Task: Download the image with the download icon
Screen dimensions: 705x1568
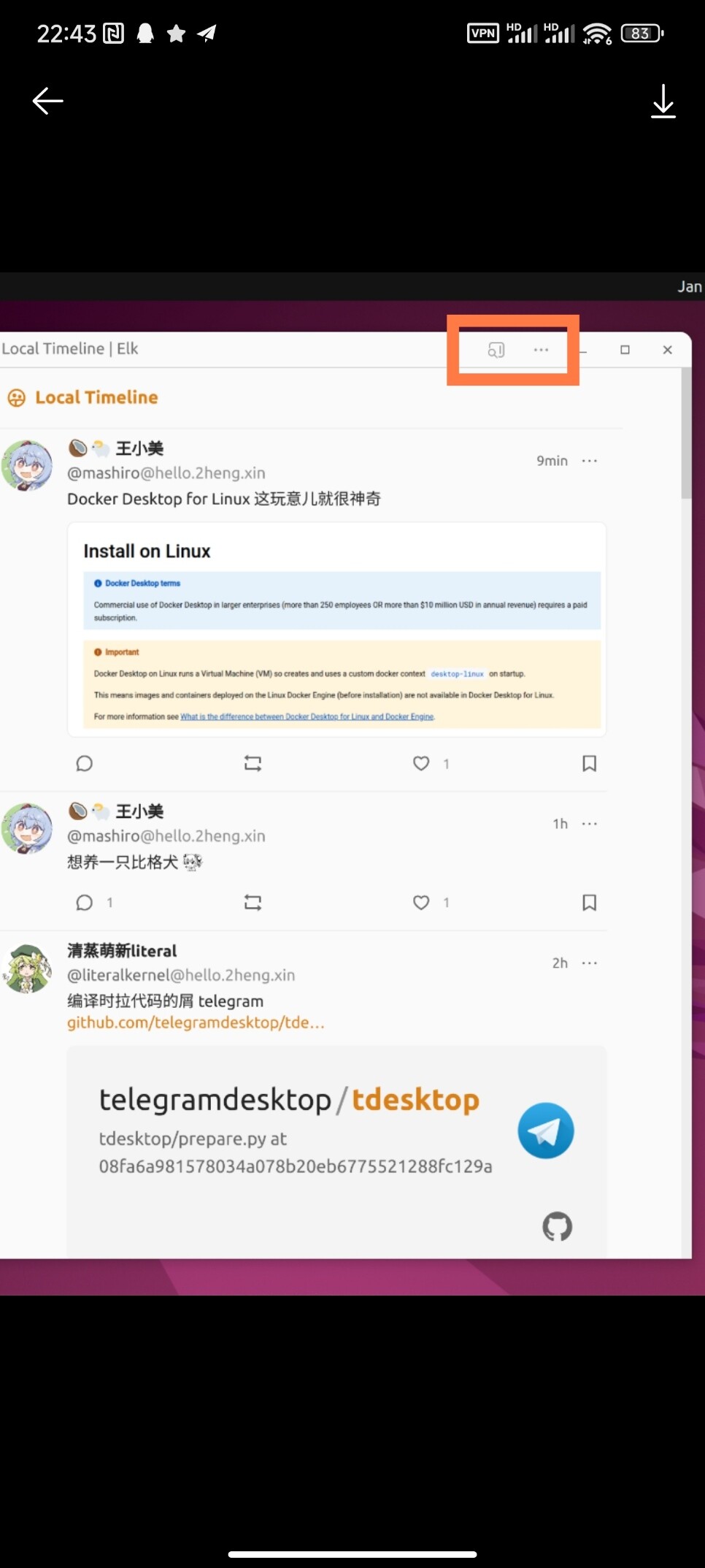Action: click(x=663, y=101)
